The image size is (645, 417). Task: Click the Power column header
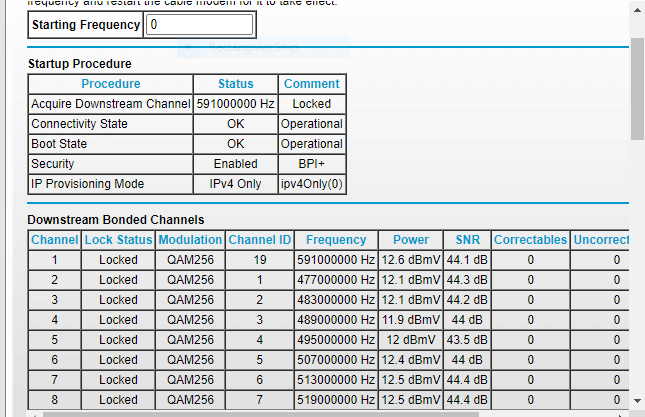coord(411,240)
